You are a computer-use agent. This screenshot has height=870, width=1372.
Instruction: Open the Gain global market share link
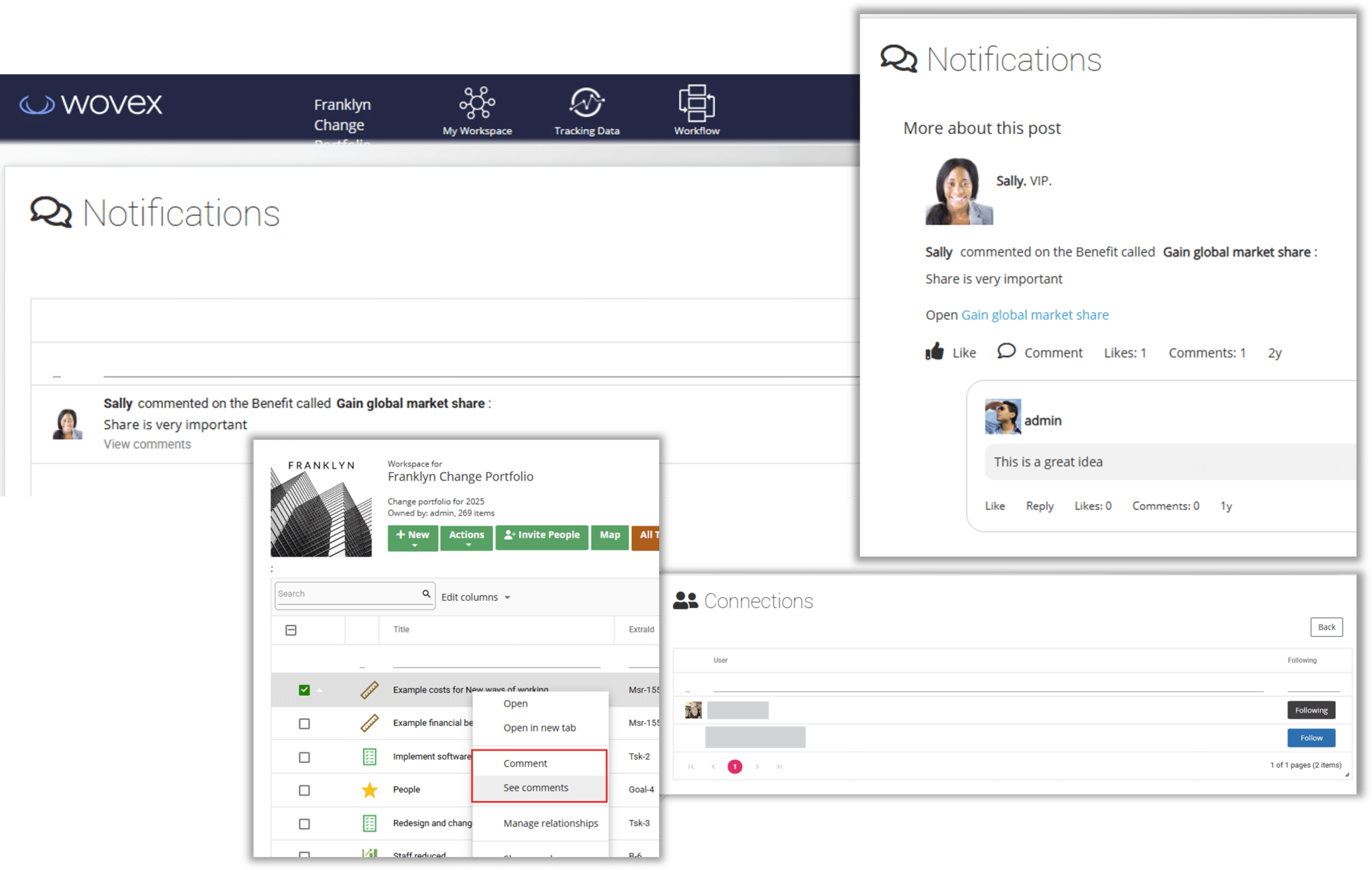pyautogui.click(x=1034, y=315)
